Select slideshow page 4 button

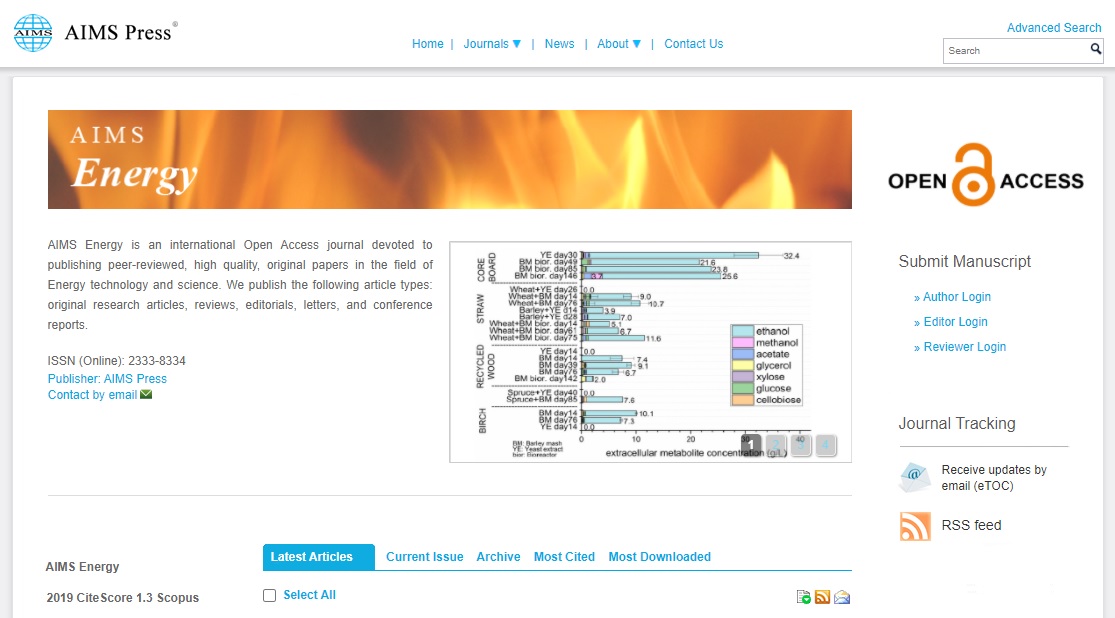[x=826, y=445]
